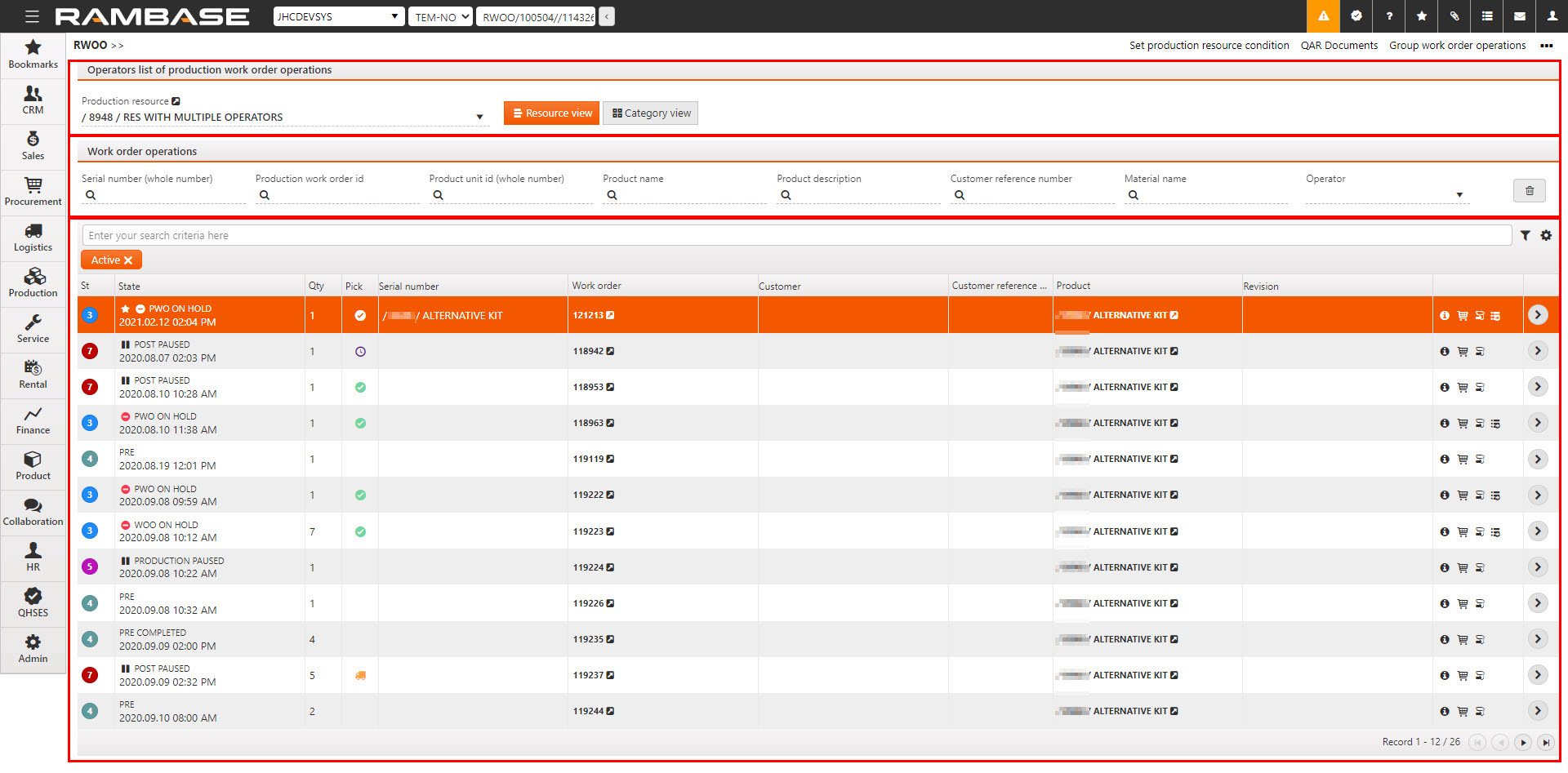The width and height of the screenshot is (1568, 773).
Task: Open grid column settings gear icon
Action: tap(1546, 236)
